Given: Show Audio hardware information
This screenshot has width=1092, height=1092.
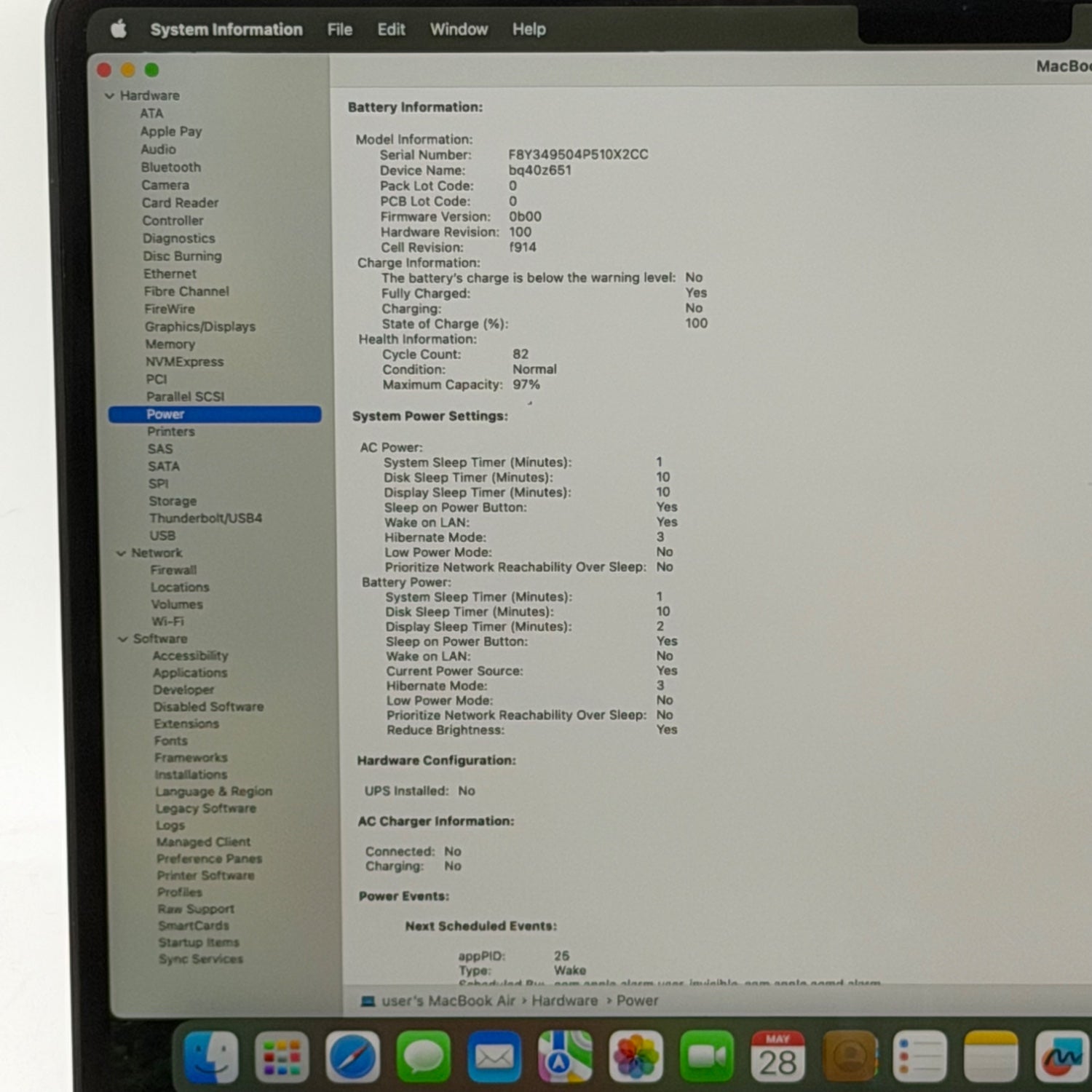Looking at the screenshot, I should (158, 149).
